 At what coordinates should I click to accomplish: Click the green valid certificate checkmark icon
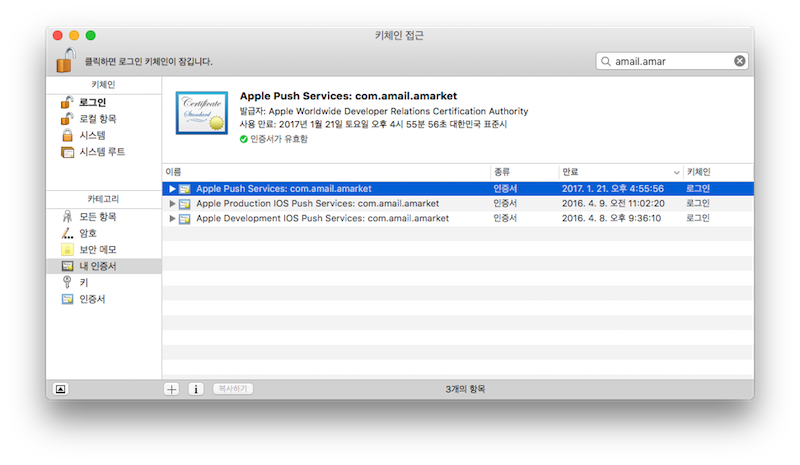click(244, 139)
